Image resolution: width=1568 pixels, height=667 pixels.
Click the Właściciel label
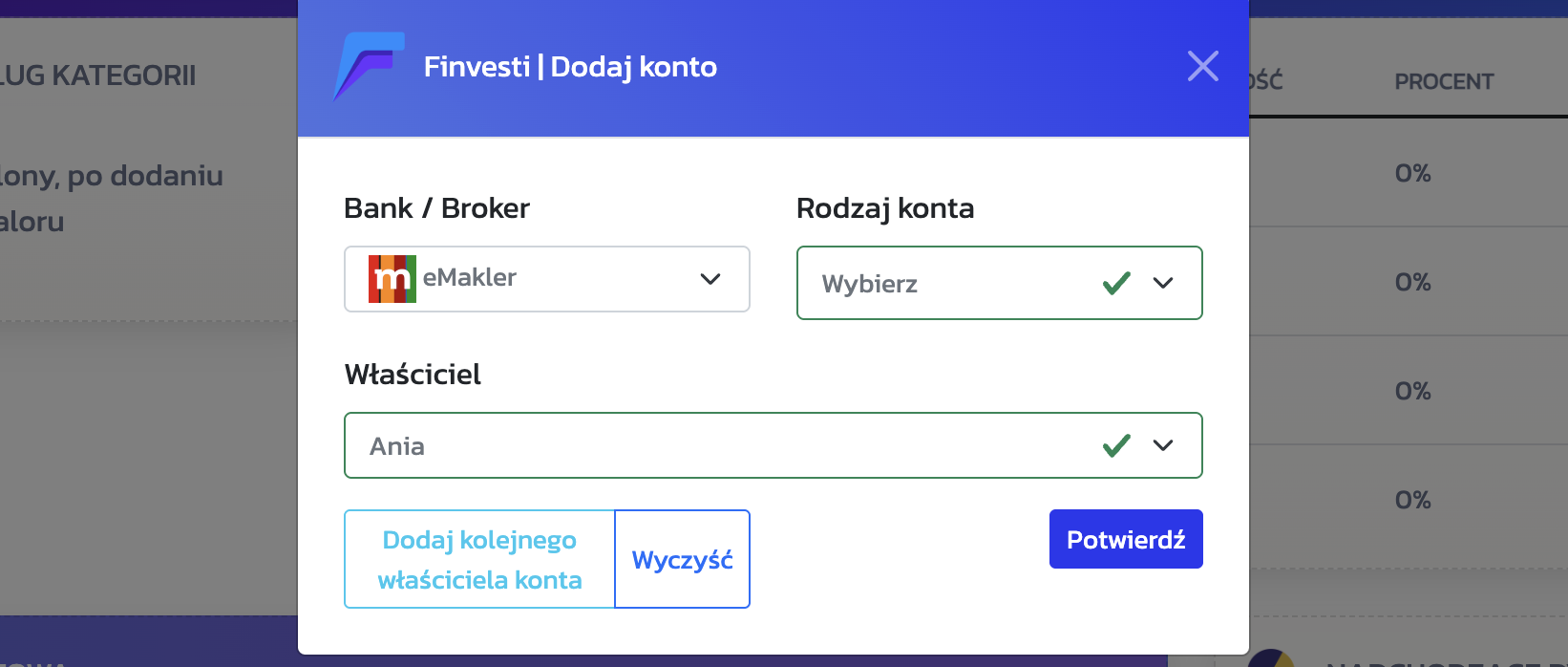click(x=413, y=375)
